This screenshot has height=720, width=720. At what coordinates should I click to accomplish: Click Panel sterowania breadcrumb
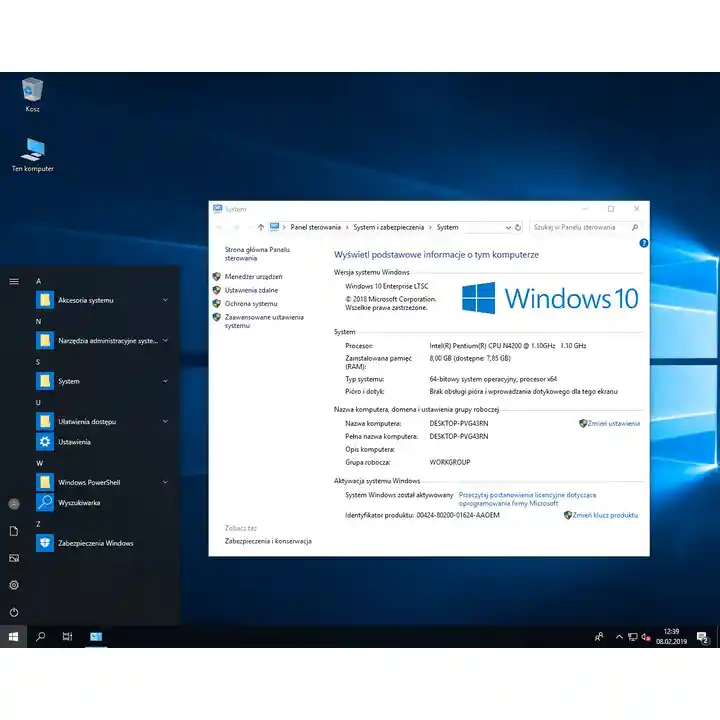(x=315, y=227)
